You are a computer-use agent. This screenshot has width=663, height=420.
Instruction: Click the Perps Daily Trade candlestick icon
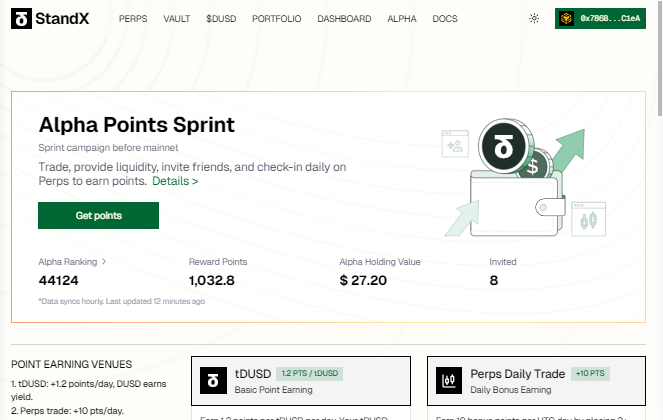click(449, 381)
